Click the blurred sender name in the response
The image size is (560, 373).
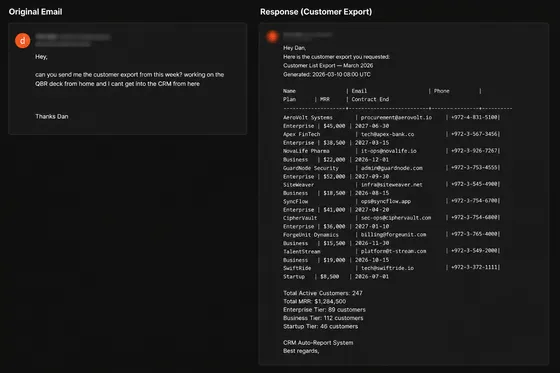click(x=308, y=35)
